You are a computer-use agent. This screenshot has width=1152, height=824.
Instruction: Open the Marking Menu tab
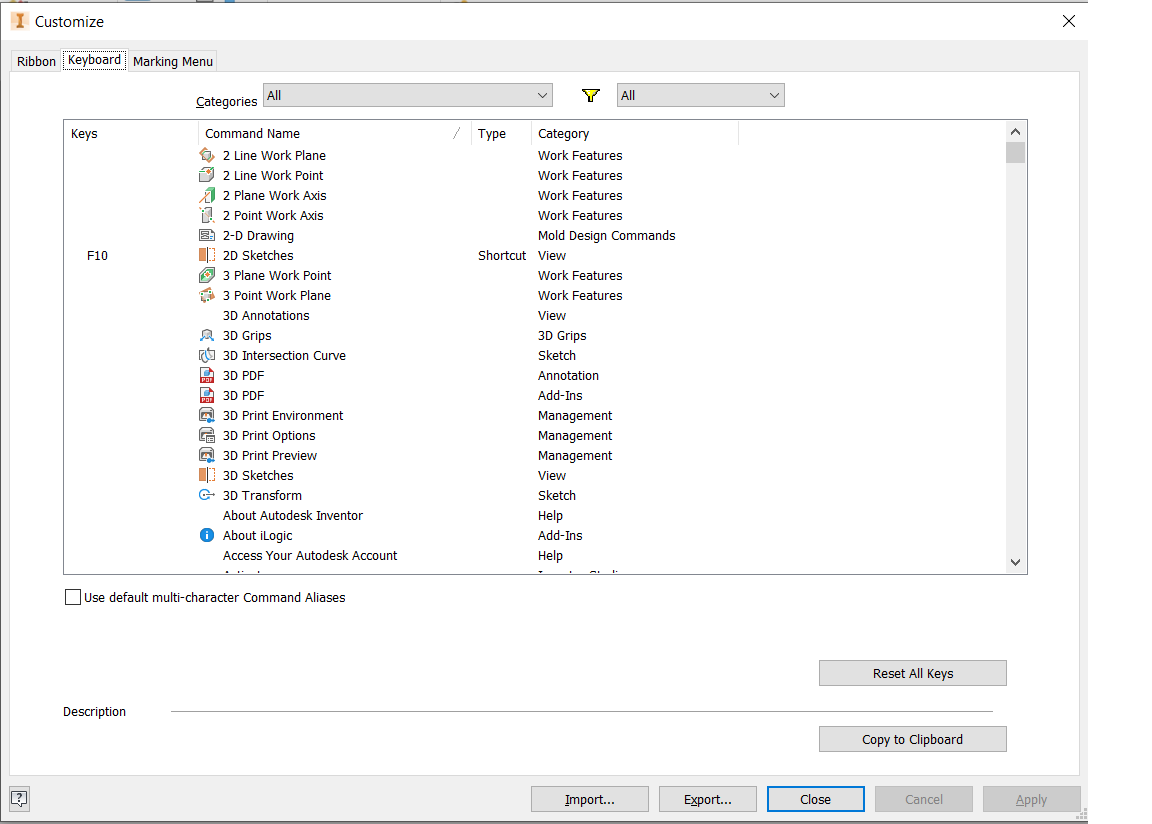[173, 61]
